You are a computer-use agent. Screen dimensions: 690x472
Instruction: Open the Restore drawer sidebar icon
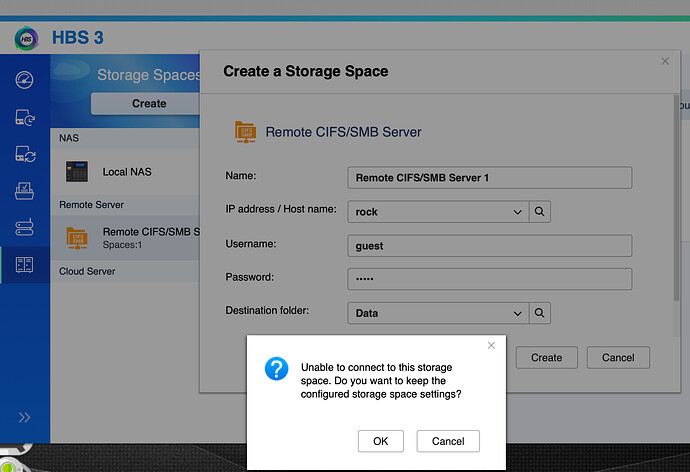point(24,191)
